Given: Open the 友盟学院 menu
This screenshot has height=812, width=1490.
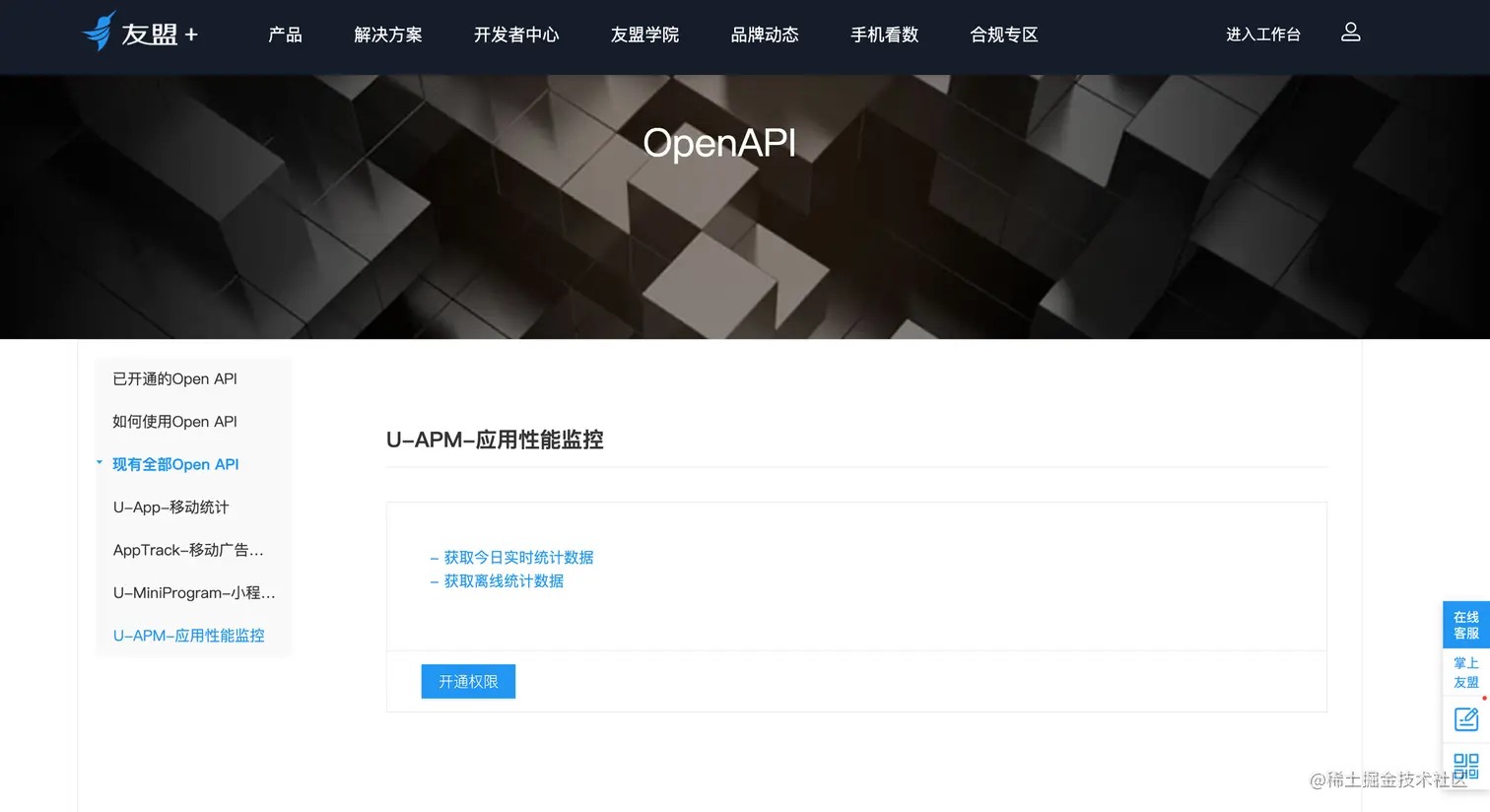Looking at the screenshot, I should (645, 34).
